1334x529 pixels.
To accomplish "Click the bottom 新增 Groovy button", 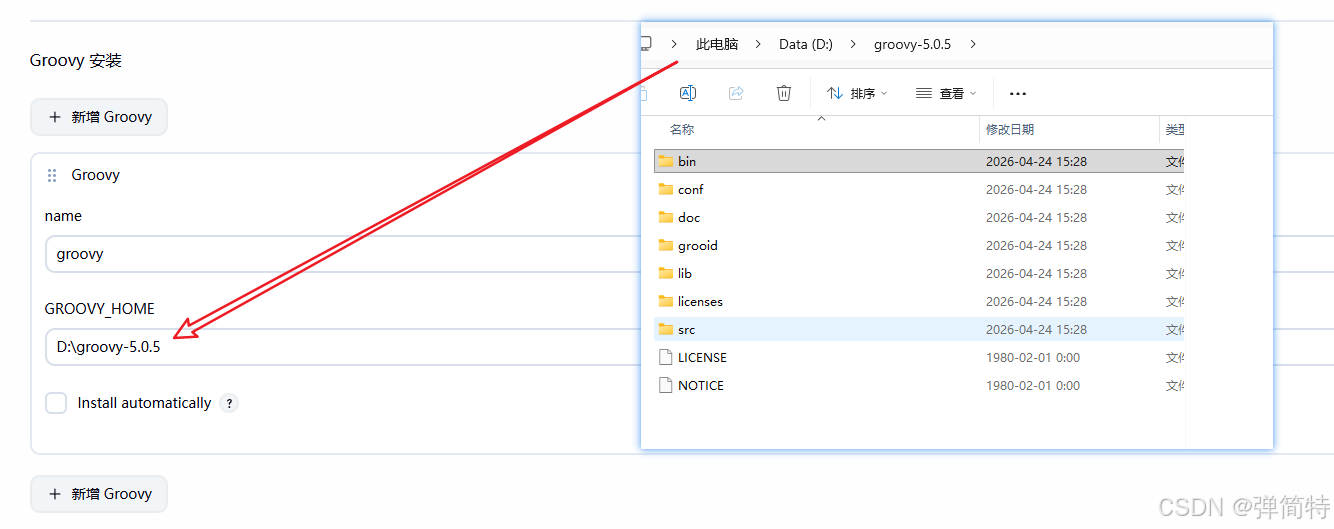I will (99, 494).
